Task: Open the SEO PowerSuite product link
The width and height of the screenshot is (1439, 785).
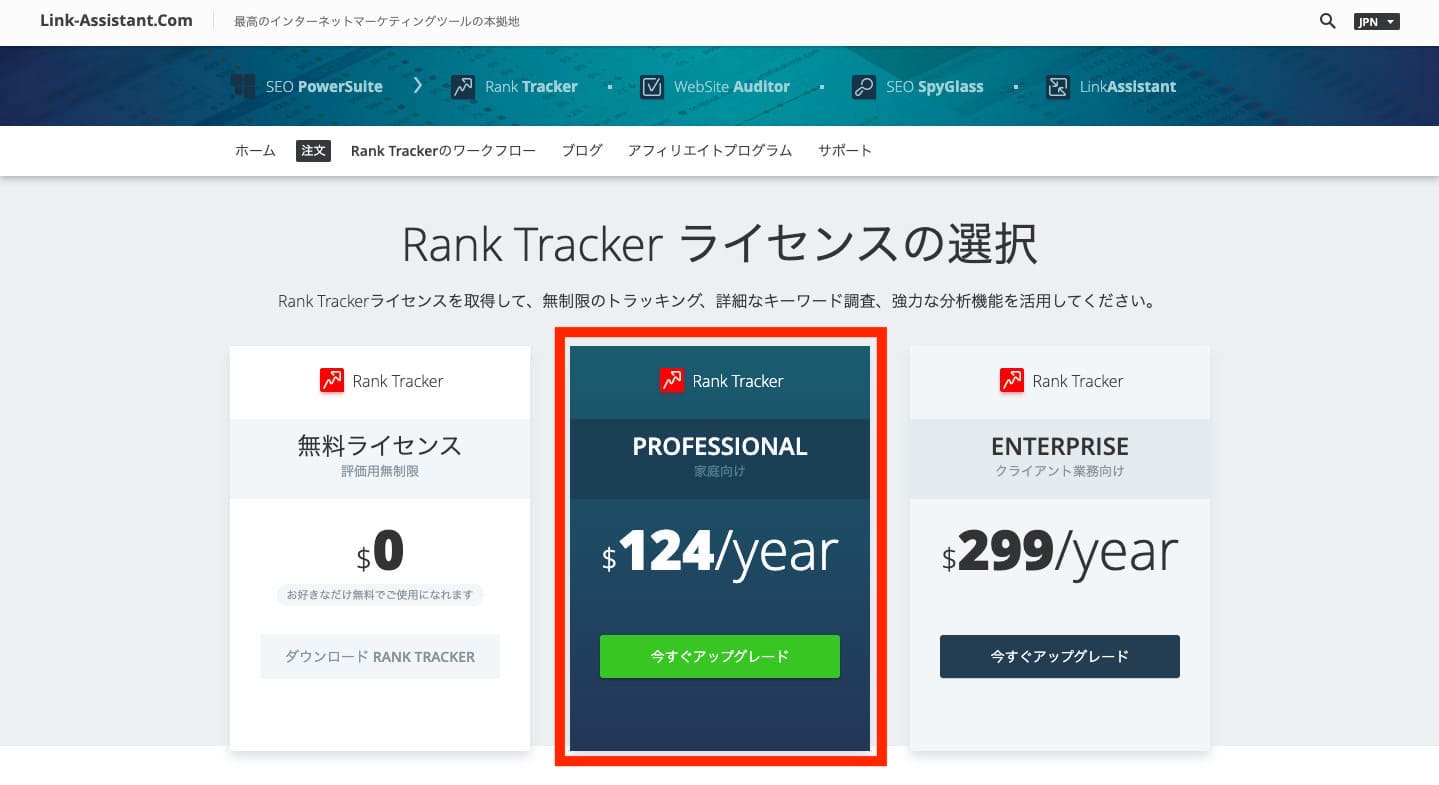Action: click(324, 87)
